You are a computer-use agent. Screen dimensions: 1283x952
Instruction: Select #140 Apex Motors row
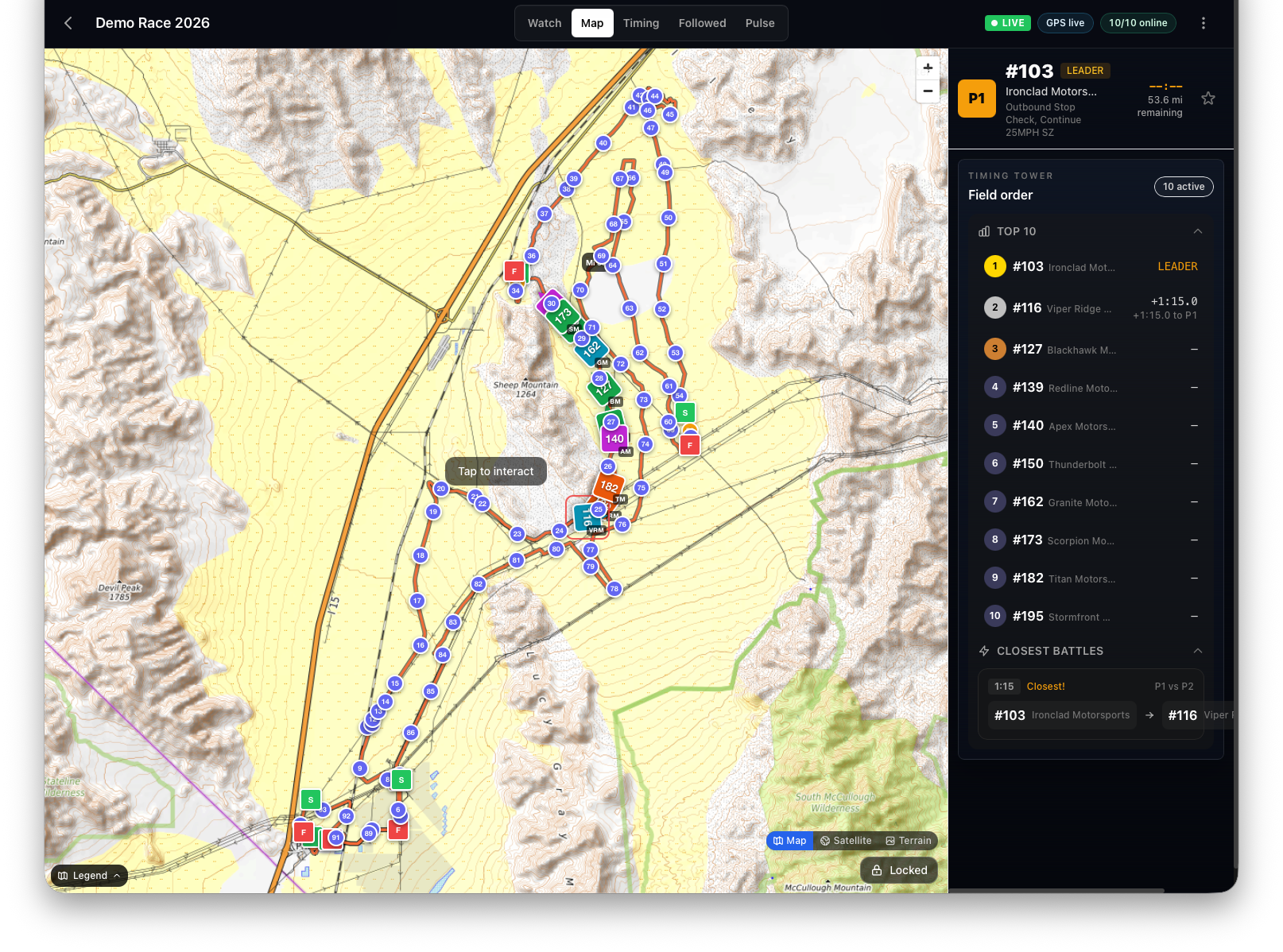click(x=1091, y=425)
